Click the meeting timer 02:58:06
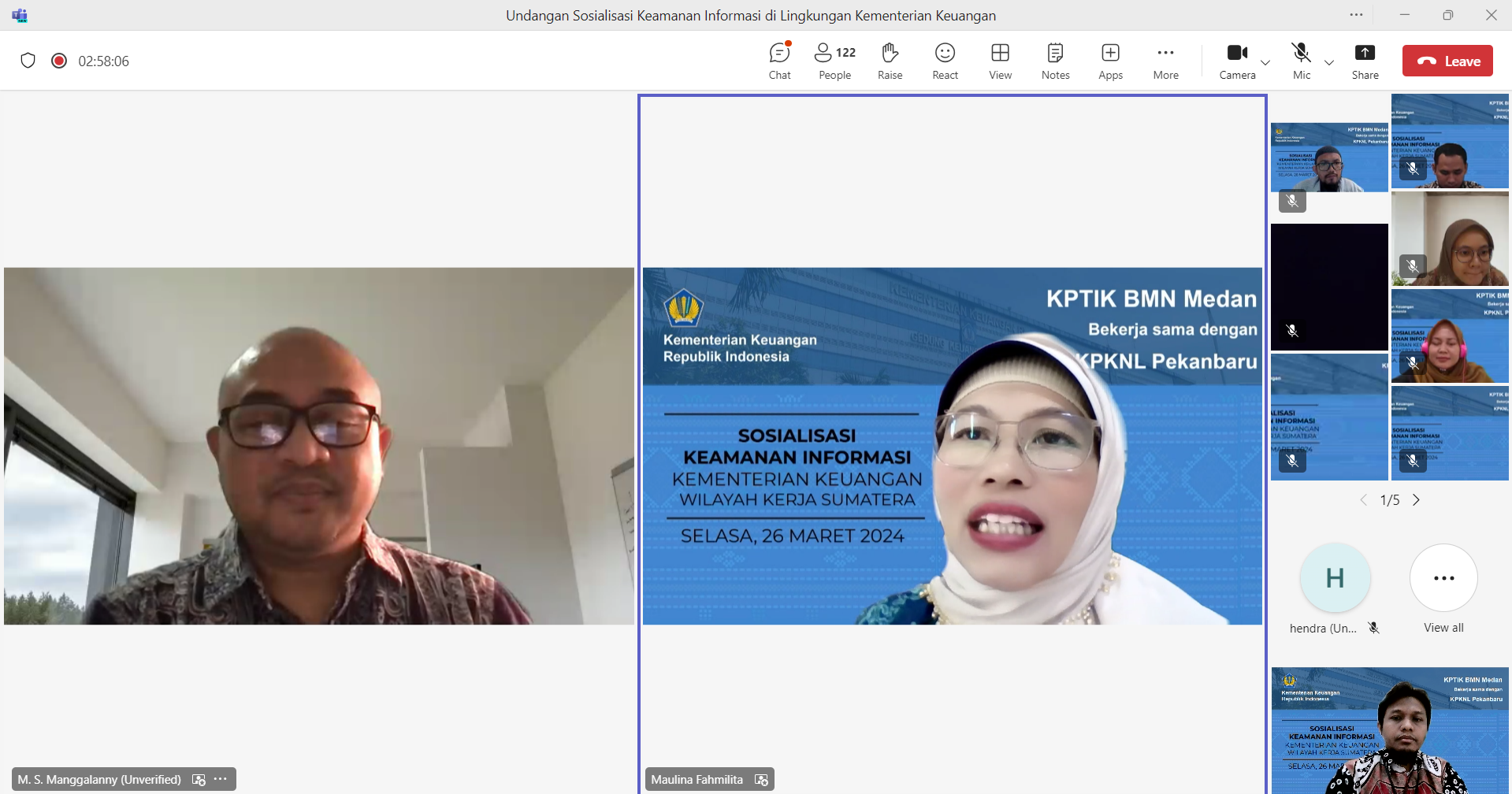The image size is (1512, 794). pyautogui.click(x=103, y=61)
